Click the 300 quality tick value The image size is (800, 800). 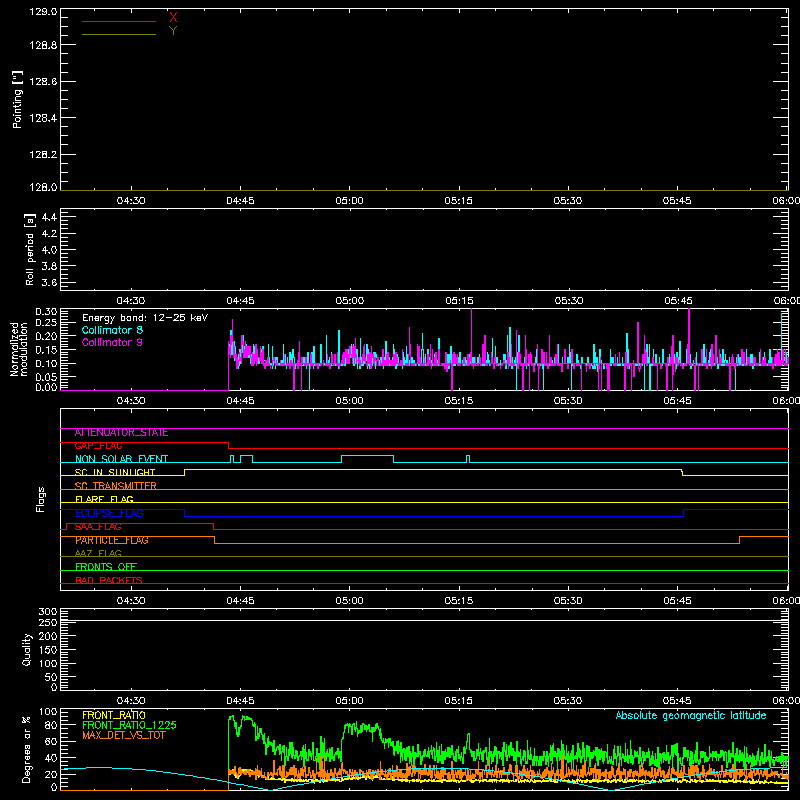[47, 612]
